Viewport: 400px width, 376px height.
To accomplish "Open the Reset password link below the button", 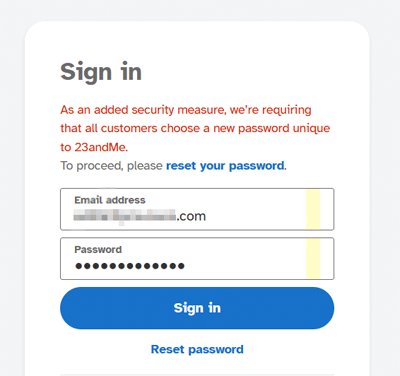I will pyautogui.click(x=197, y=349).
